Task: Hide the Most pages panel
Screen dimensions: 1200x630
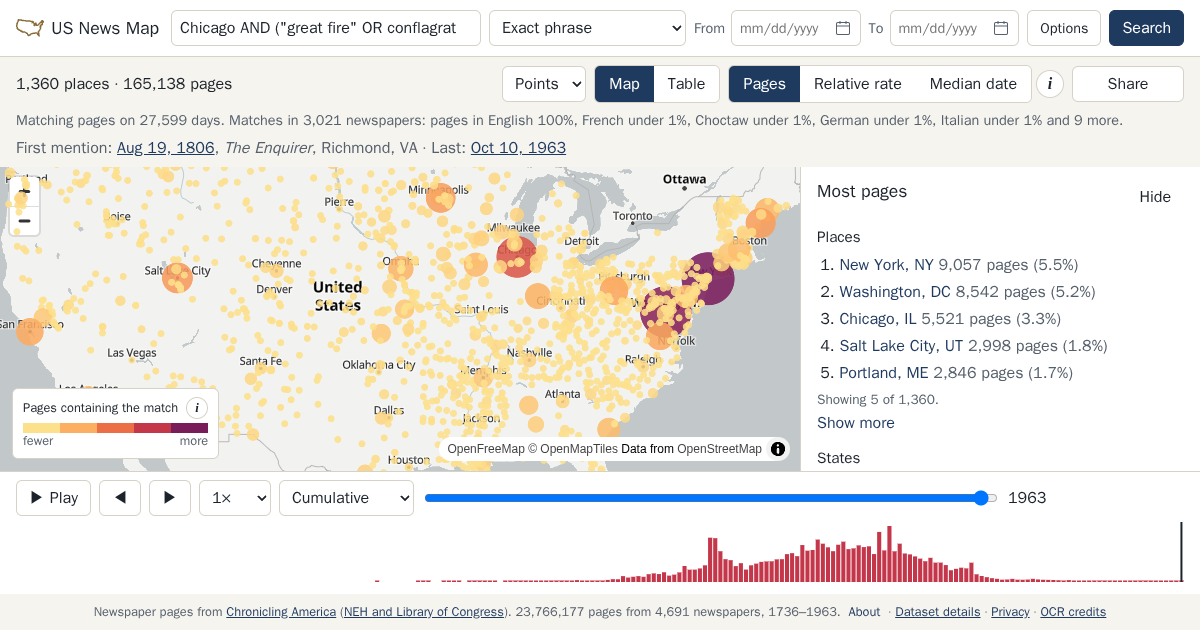Action: coord(1155,197)
